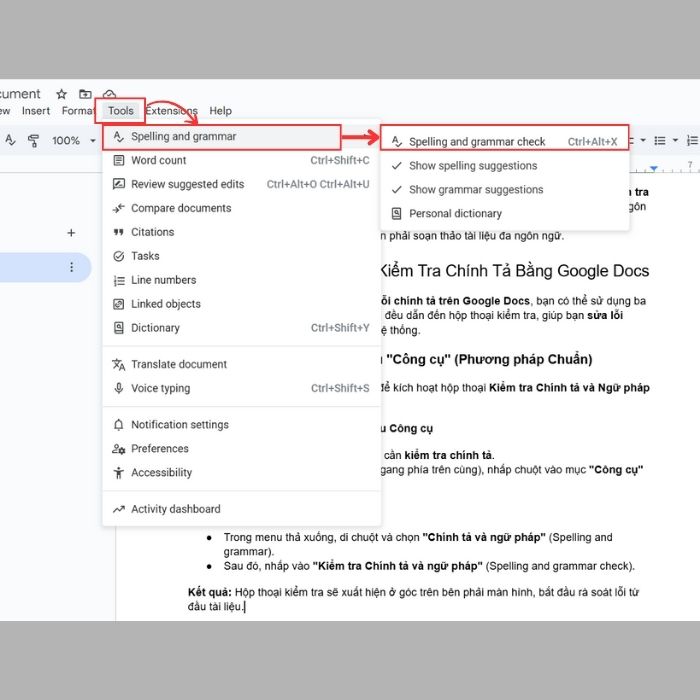
Task: Open bulleted list style dropdown arrow
Action: point(675,141)
